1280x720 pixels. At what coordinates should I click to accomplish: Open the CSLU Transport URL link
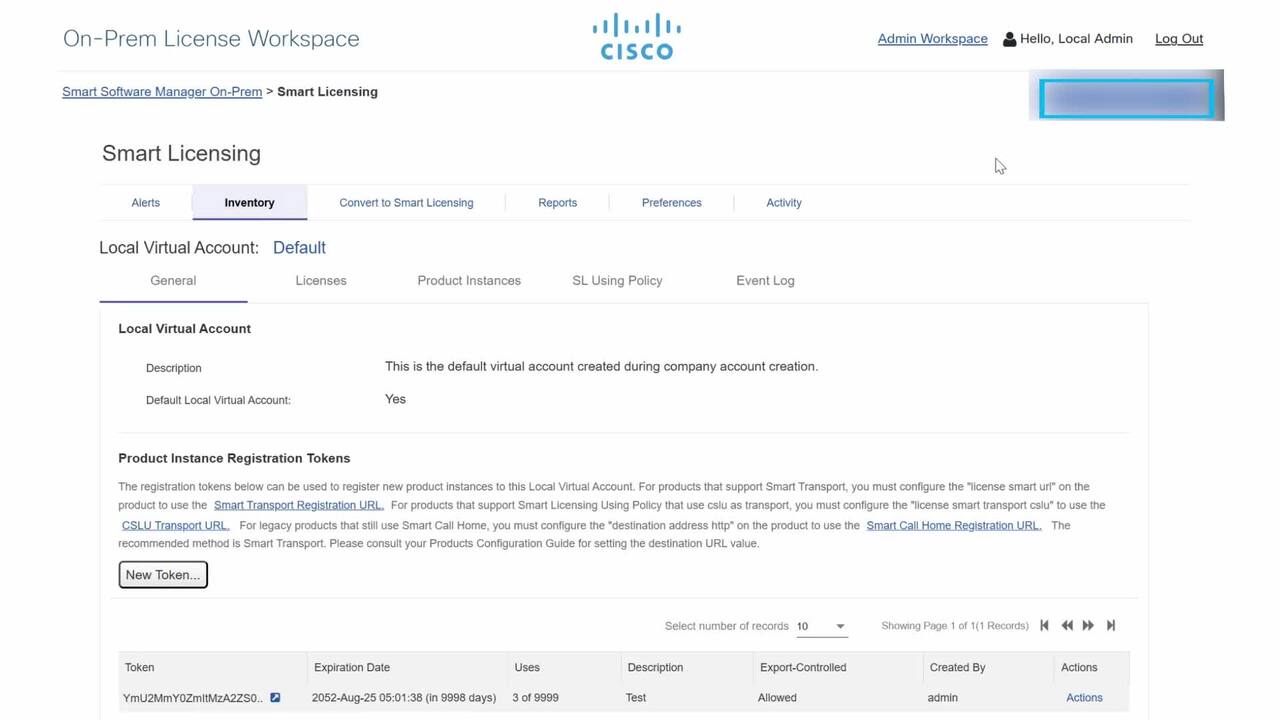(175, 526)
